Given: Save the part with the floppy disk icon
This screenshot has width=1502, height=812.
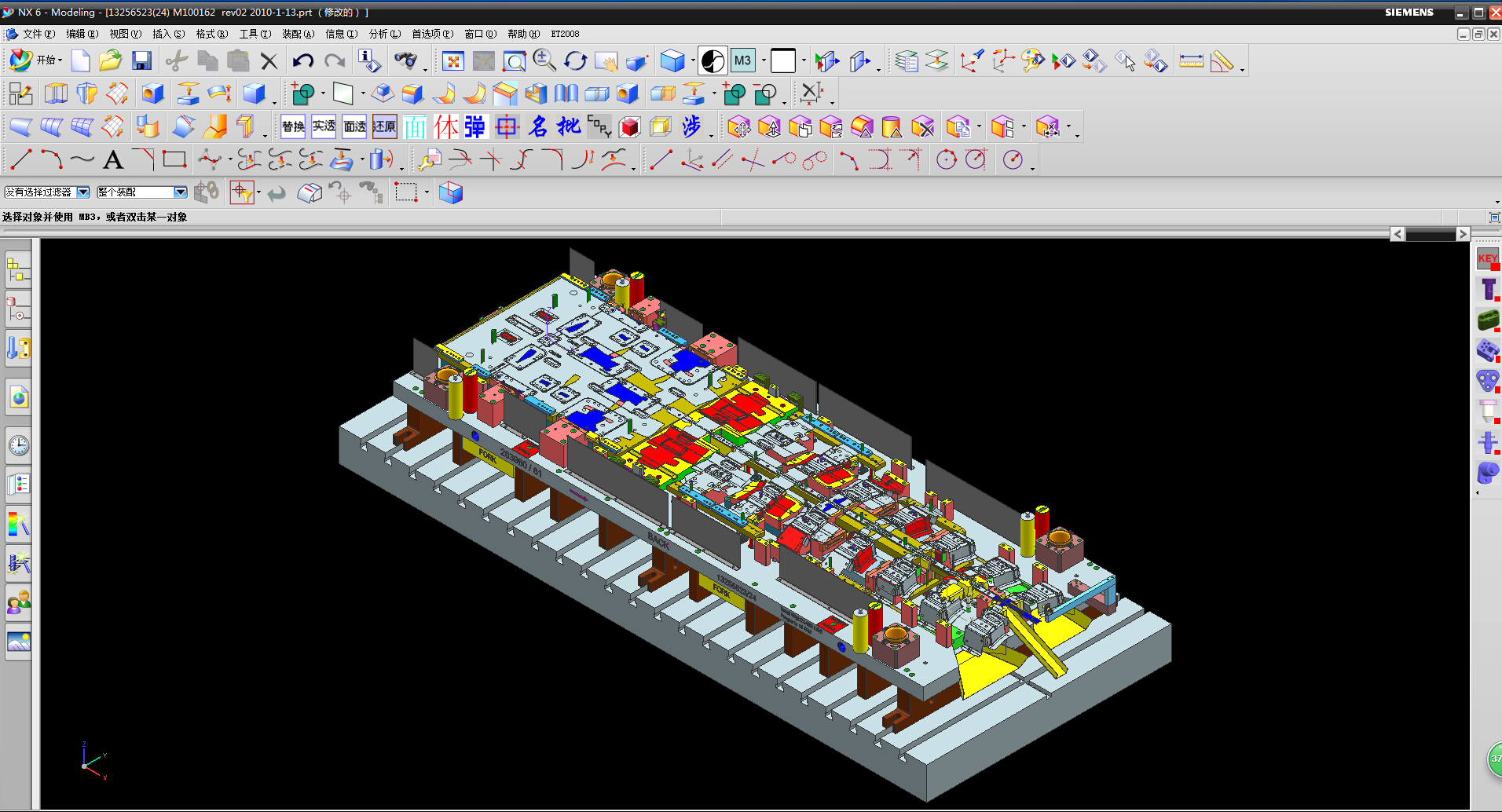Looking at the screenshot, I should 141,60.
